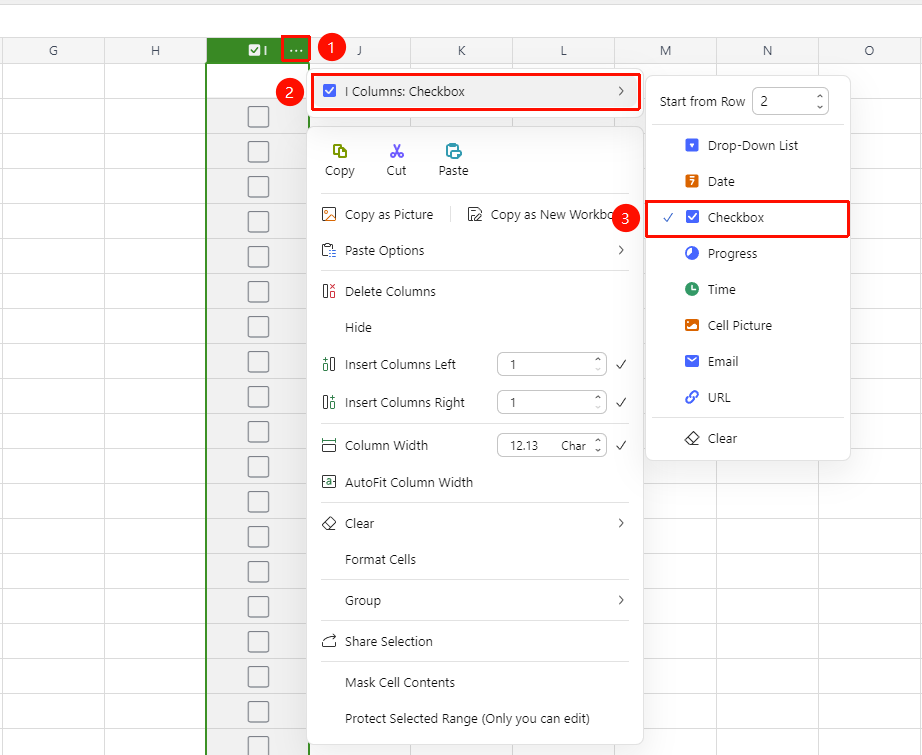
Task: Select column H header
Action: coord(155,51)
